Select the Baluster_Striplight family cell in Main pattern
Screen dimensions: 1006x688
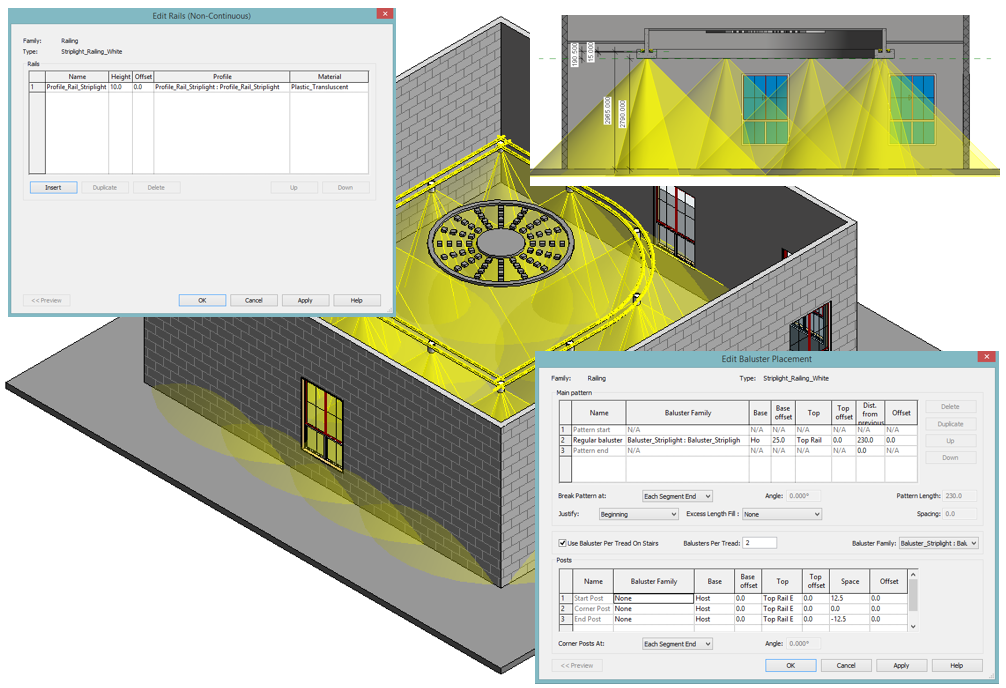click(x=687, y=440)
